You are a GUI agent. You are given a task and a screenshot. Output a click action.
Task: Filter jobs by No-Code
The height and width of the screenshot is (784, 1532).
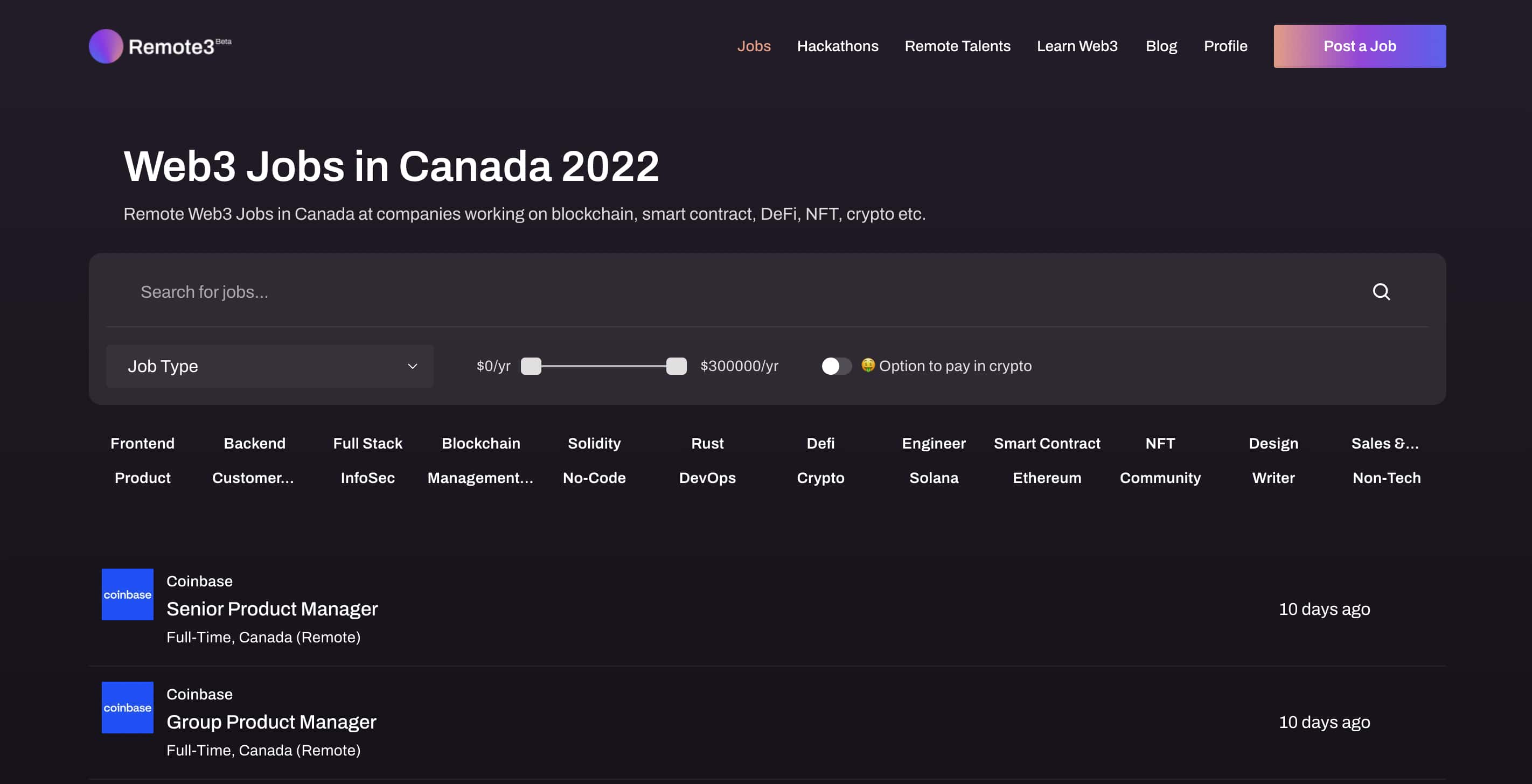tap(594, 478)
